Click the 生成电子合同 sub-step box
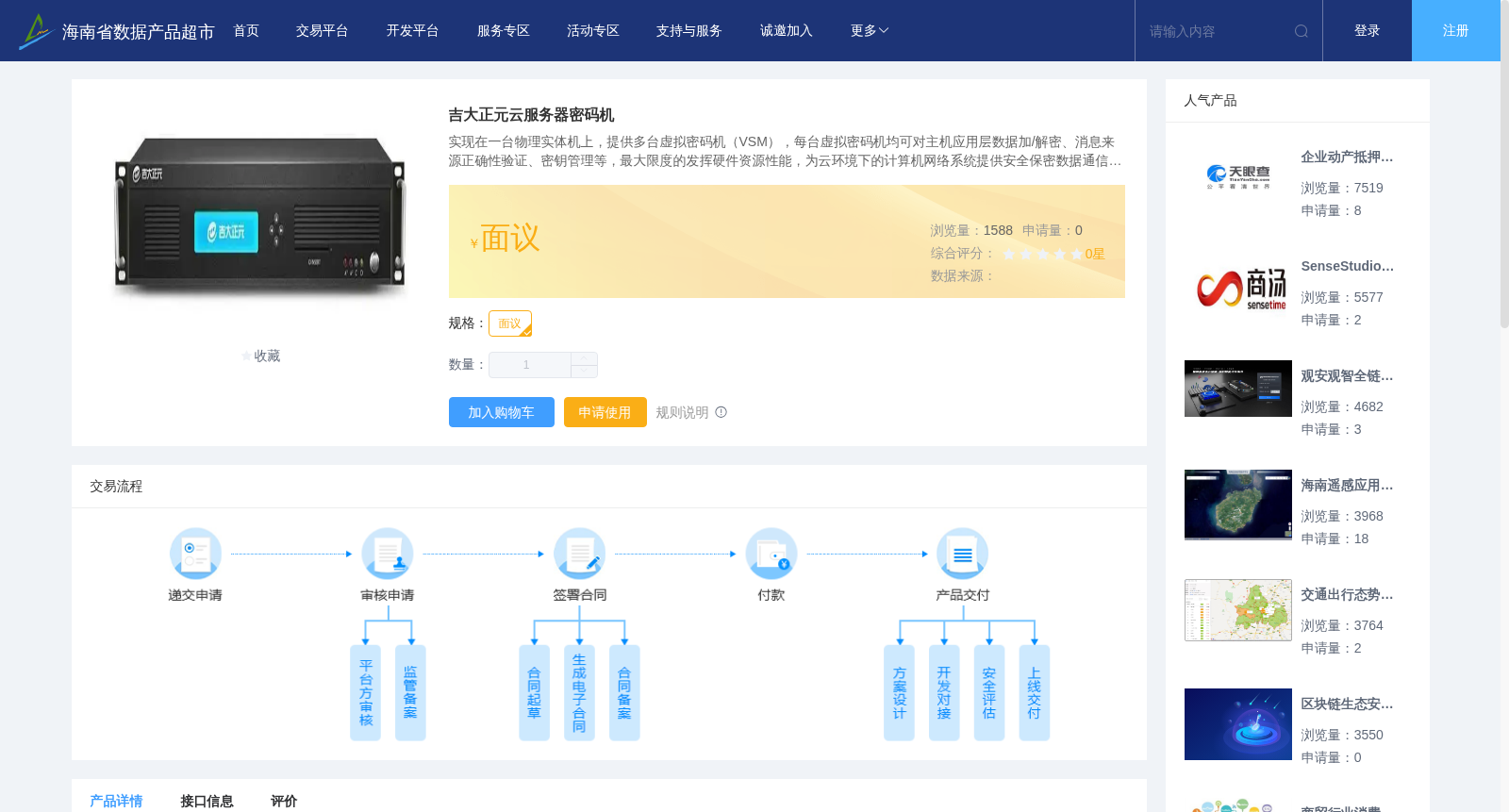The image size is (1509, 812). tap(579, 693)
